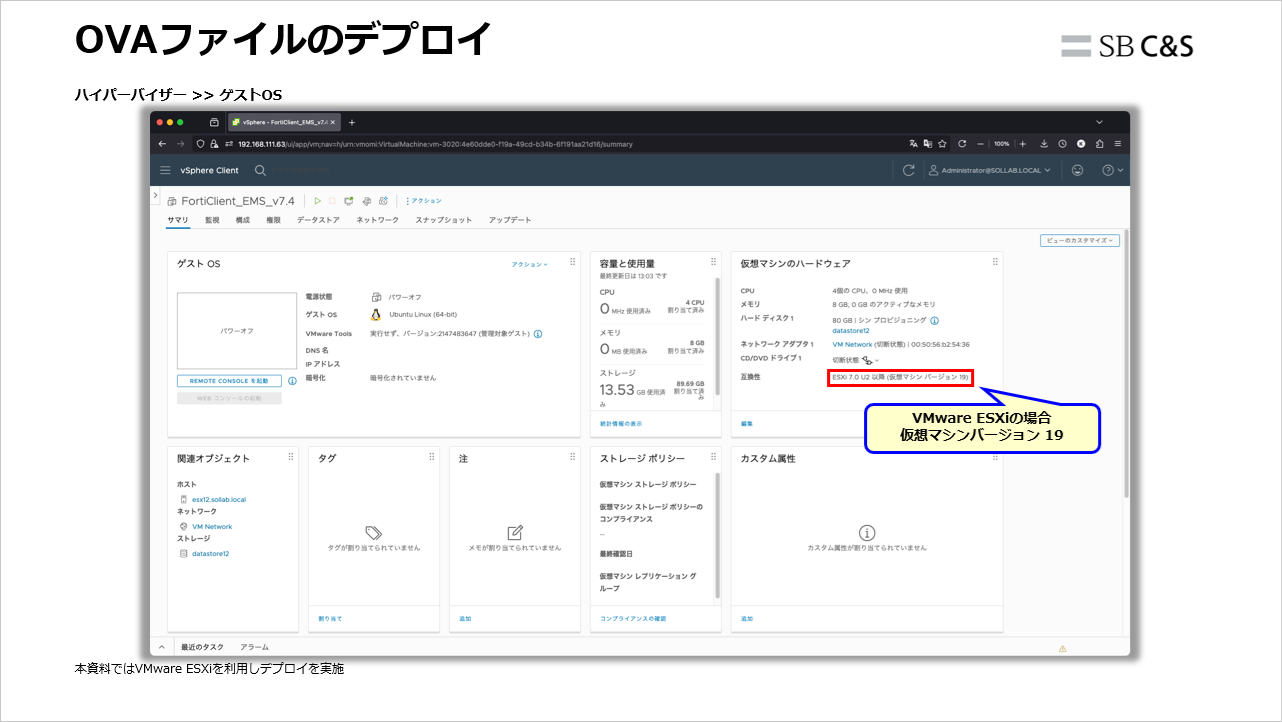This screenshot has width=1282, height=722.
Task: Open the browser downloads icon
Action: [1044, 143]
